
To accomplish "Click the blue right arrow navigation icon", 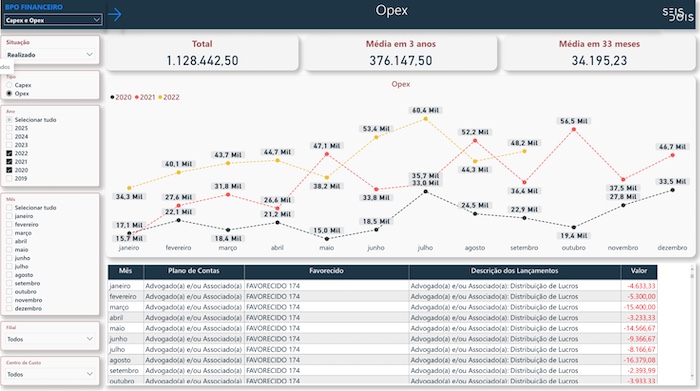I will (x=115, y=15).
